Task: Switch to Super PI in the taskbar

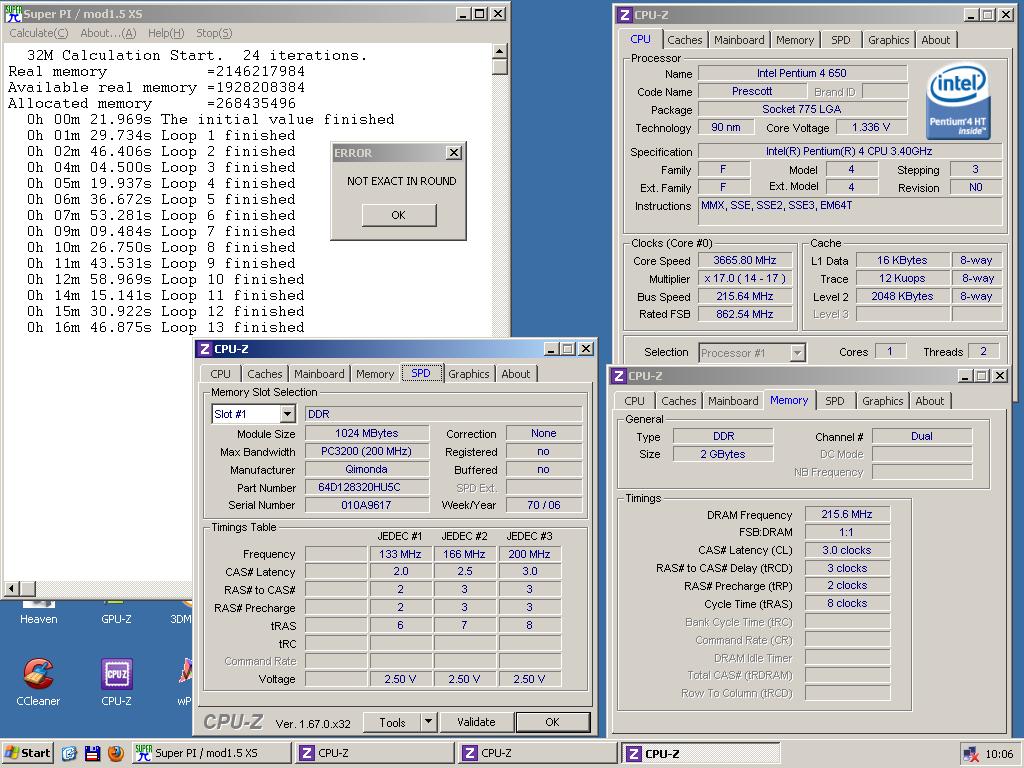Action: pyautogui.click(x=211, y=753)
